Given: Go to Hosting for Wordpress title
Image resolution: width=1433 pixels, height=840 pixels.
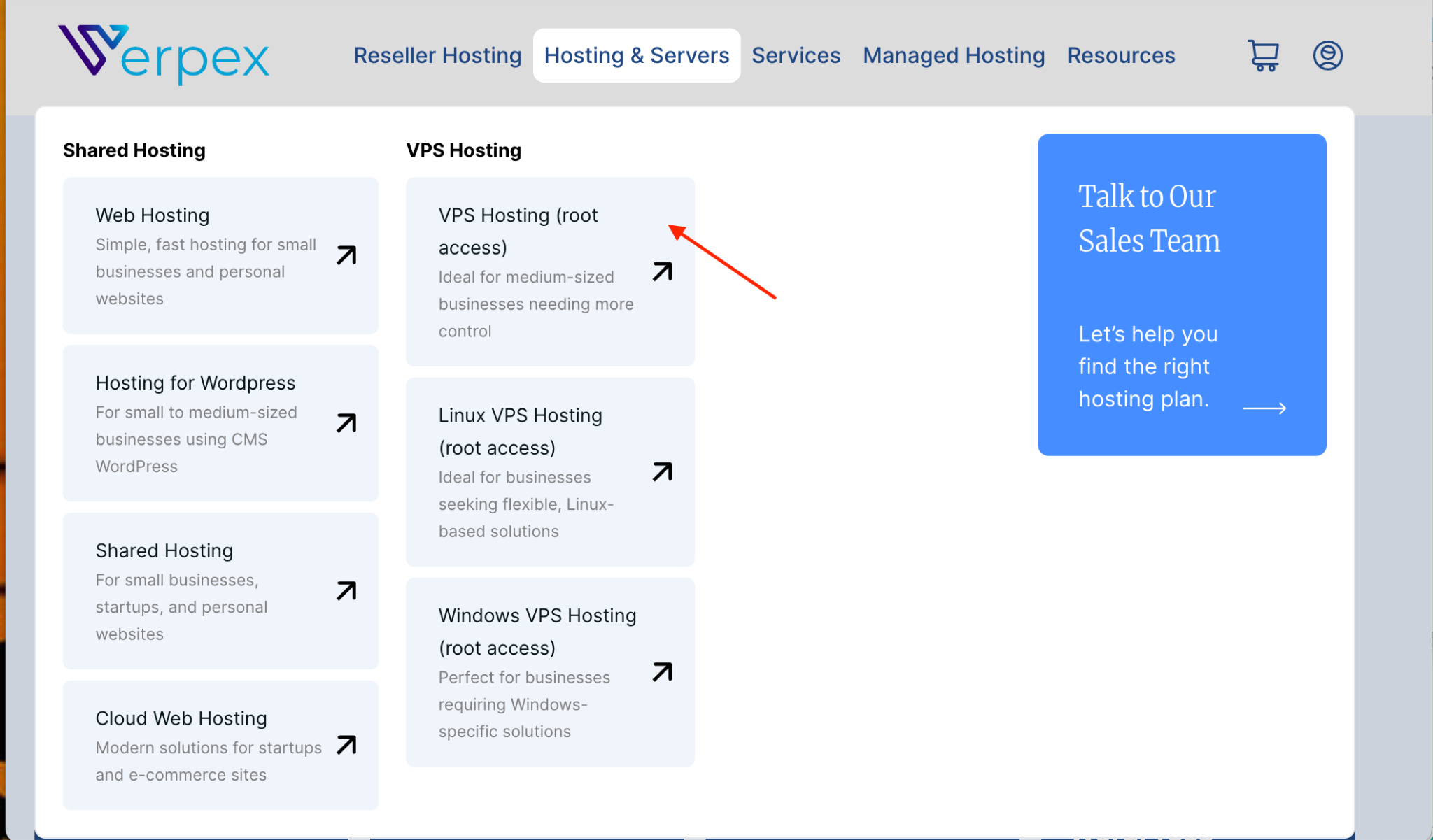Looking at the screenshot, I should (x=195, y=383).
